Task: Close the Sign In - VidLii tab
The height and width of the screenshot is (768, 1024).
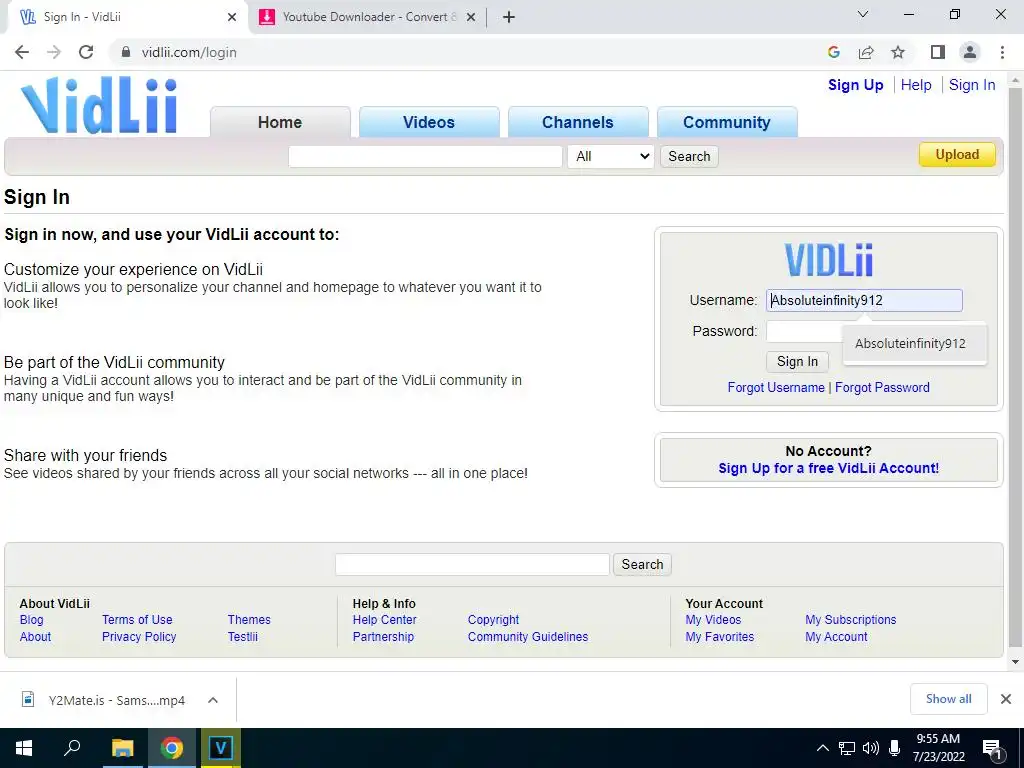Action: click(232, 17)
